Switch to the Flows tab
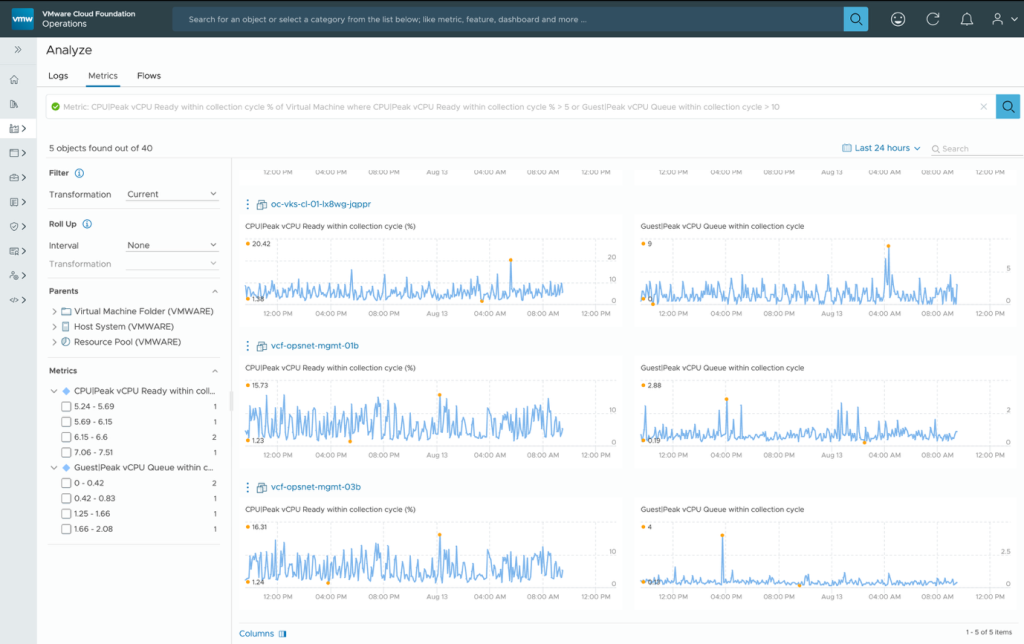This screenshot has width=1024, height=644. click(149, 76)
